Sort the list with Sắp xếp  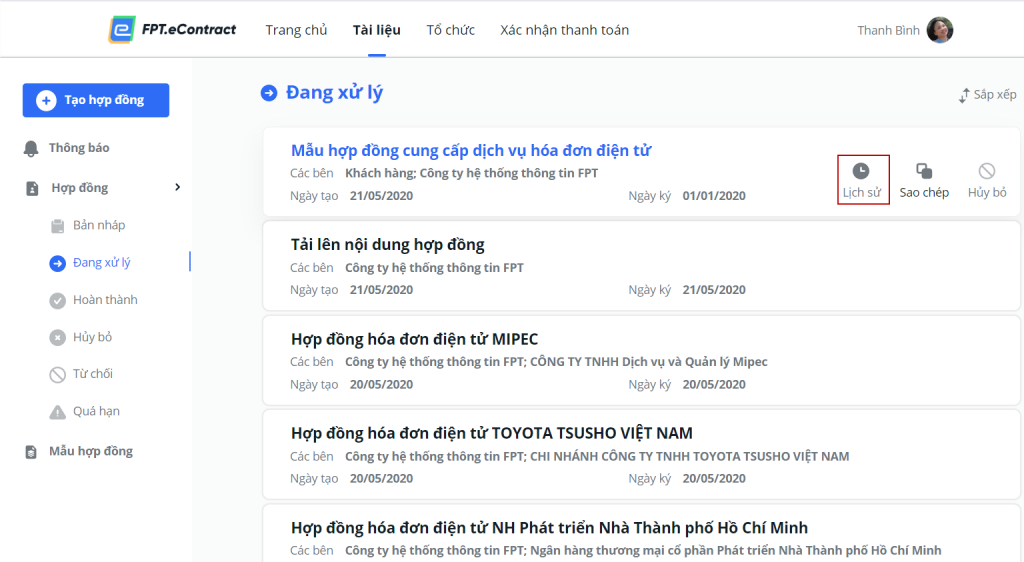[x=987, y=95]
